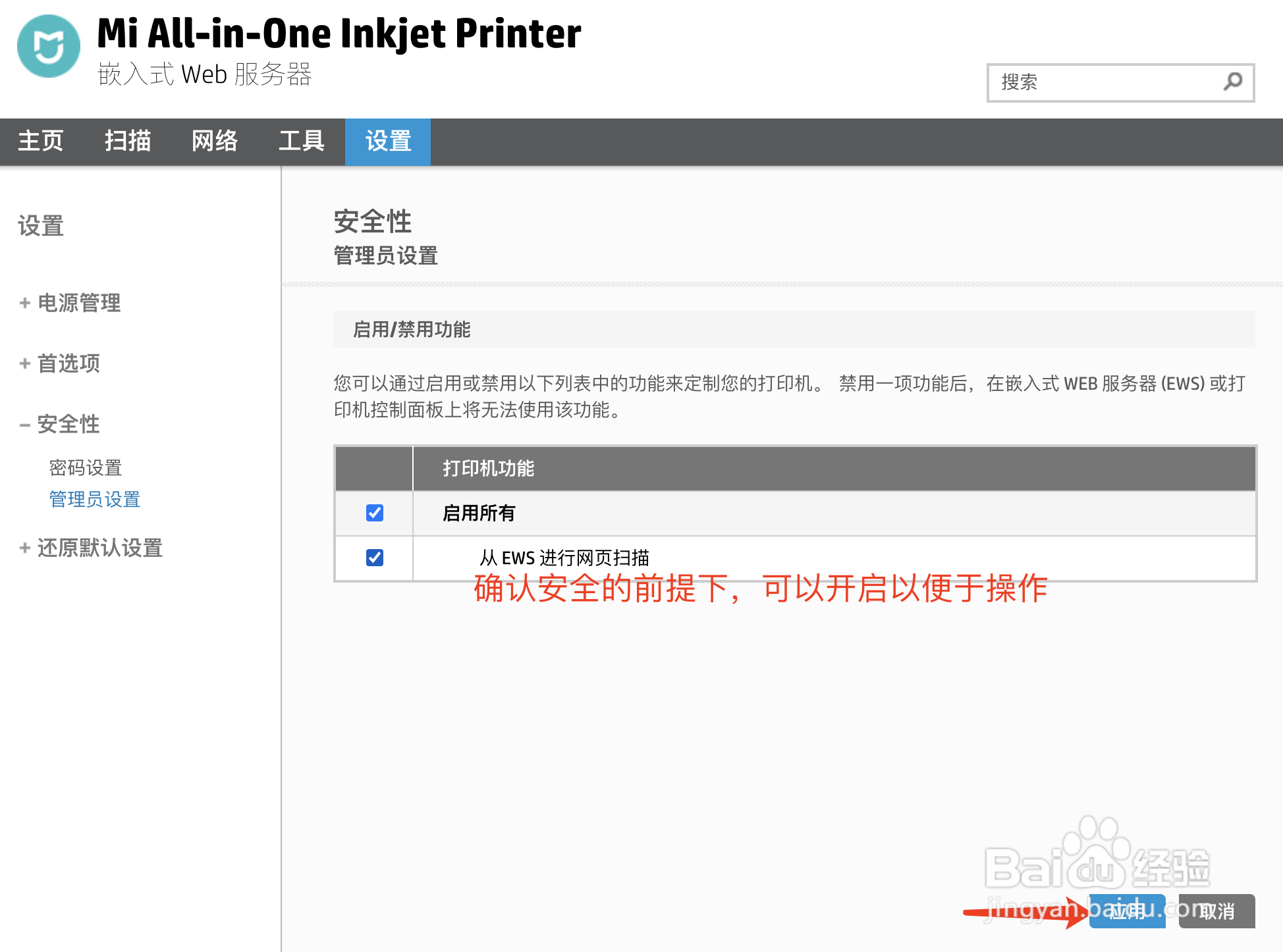Go to the 网络 tab
Viewport: 1283px width, 952px height.
[215, 141]
